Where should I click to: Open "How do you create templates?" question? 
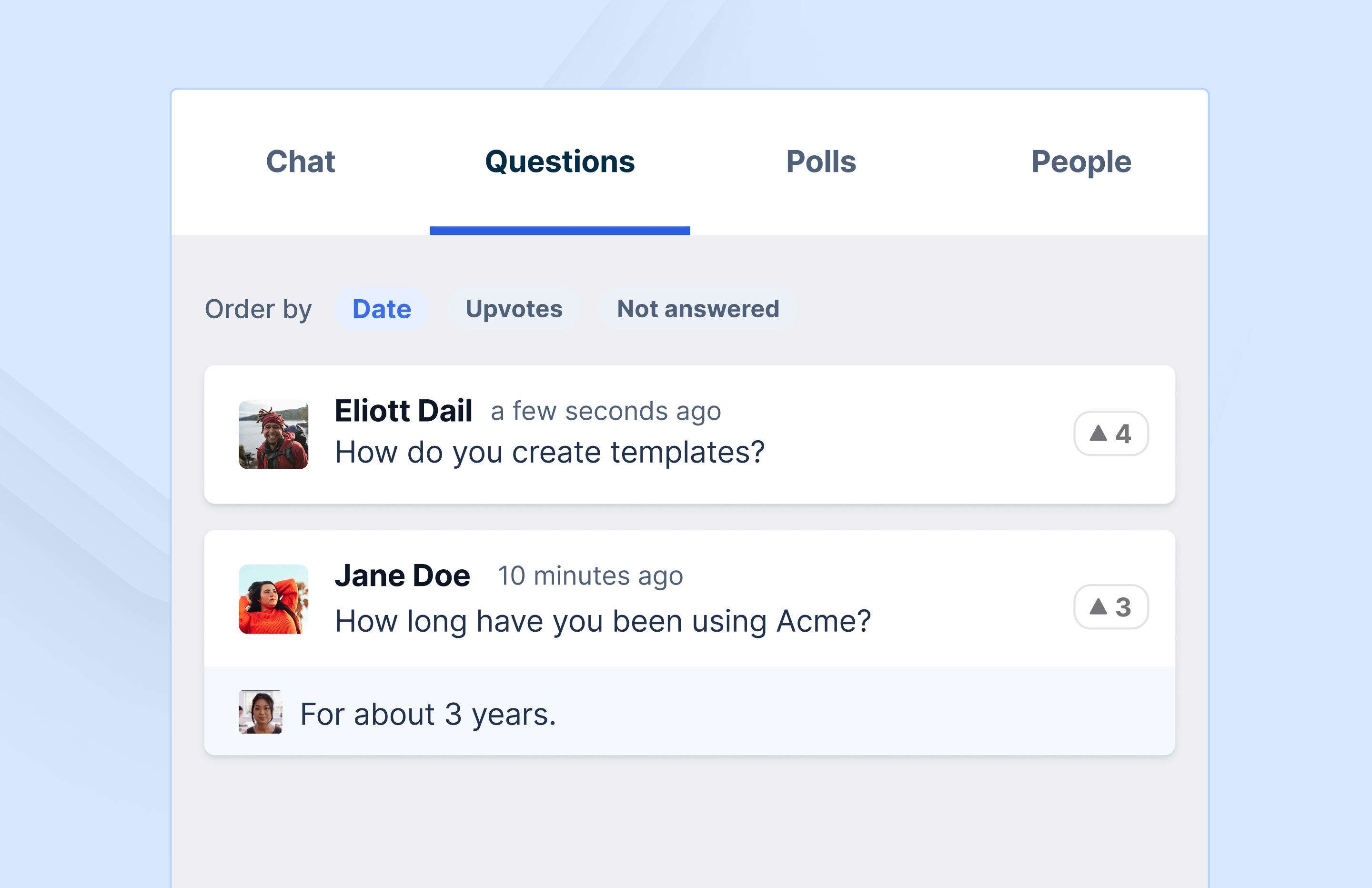pos(549,452)
